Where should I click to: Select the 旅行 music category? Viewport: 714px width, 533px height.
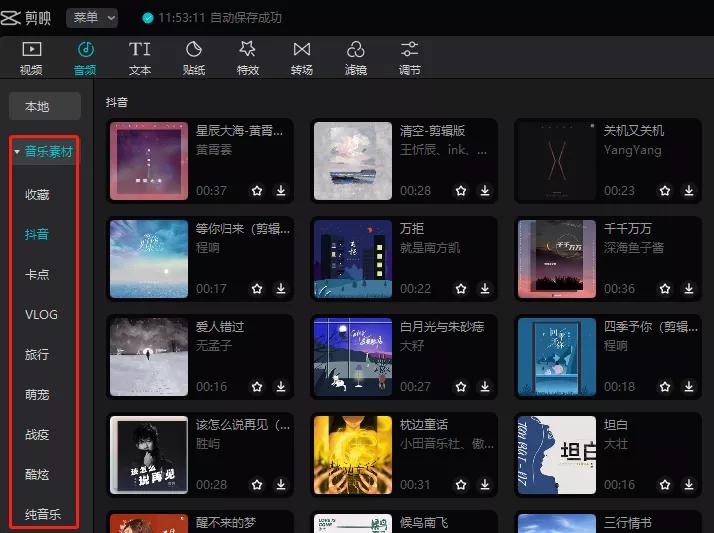tap(37, 354)
